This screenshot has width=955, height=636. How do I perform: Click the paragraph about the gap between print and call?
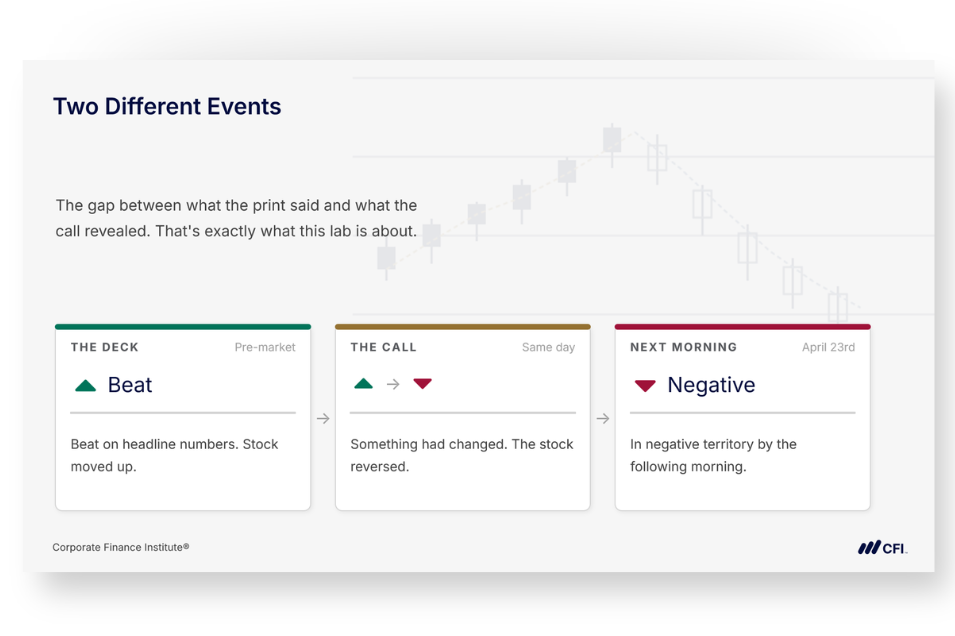click(236, 218)
